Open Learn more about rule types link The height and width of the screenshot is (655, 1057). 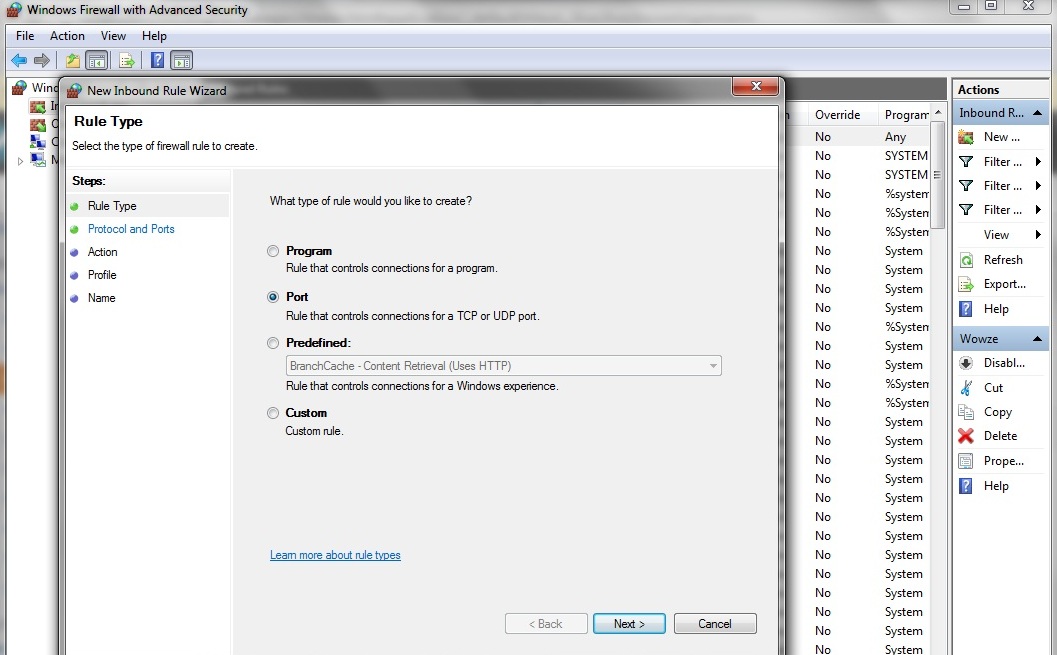(335, 555)
